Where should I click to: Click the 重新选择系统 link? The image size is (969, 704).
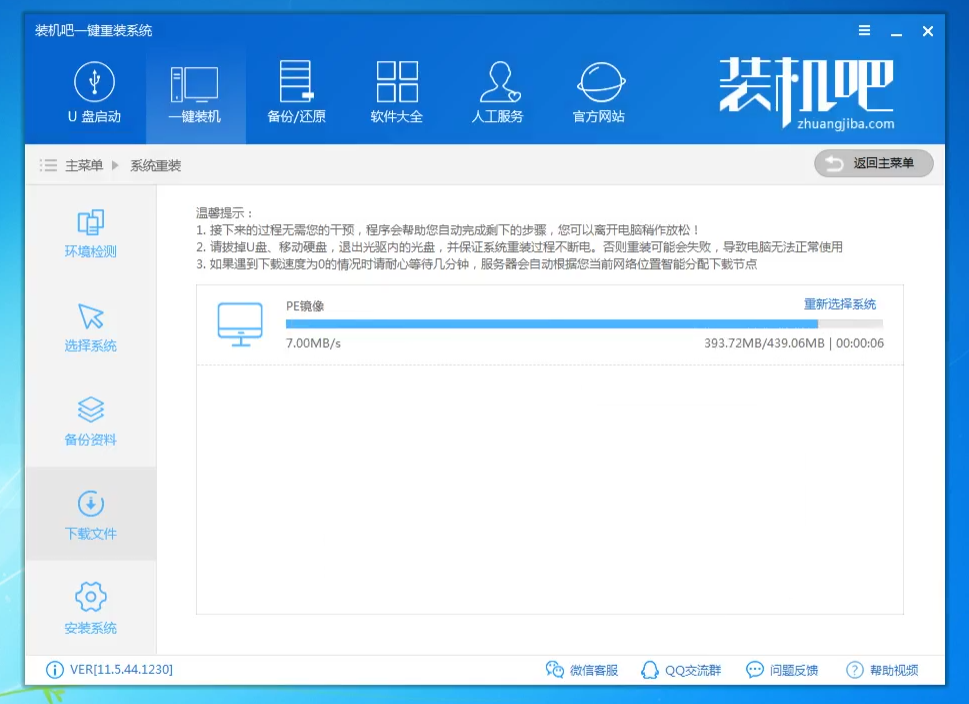(x=841, y=304)
